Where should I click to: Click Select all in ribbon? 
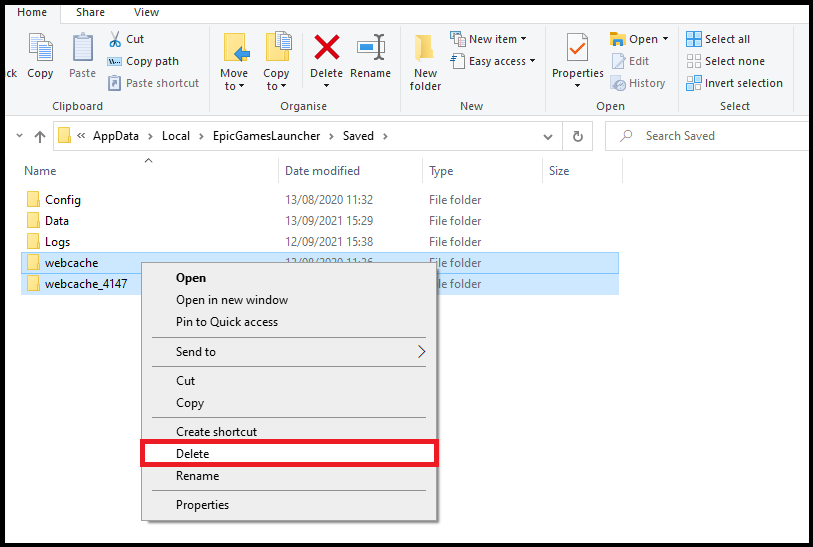coord(717,39)
